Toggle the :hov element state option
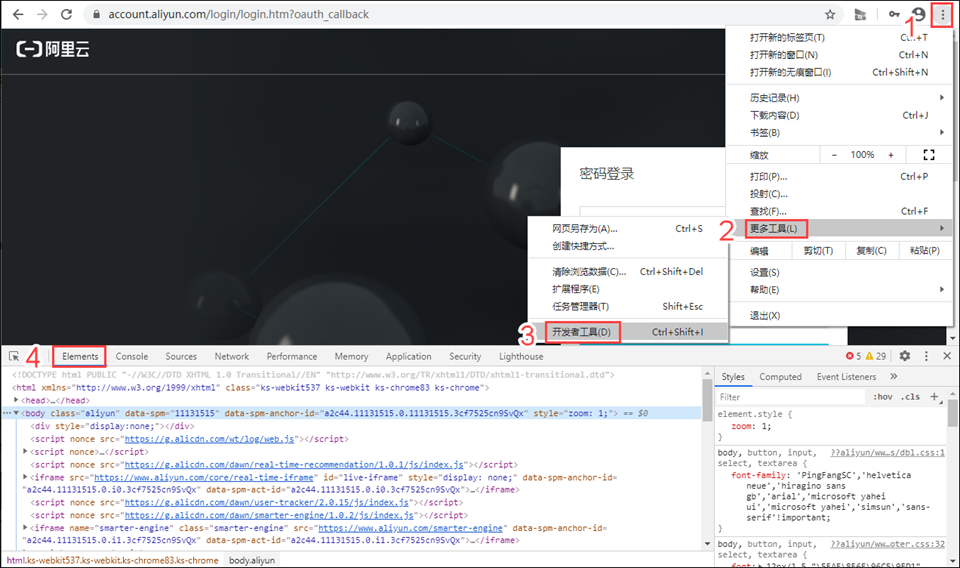Image resolution: width=960 pixels, height=568 pixels. pos(882,397)
